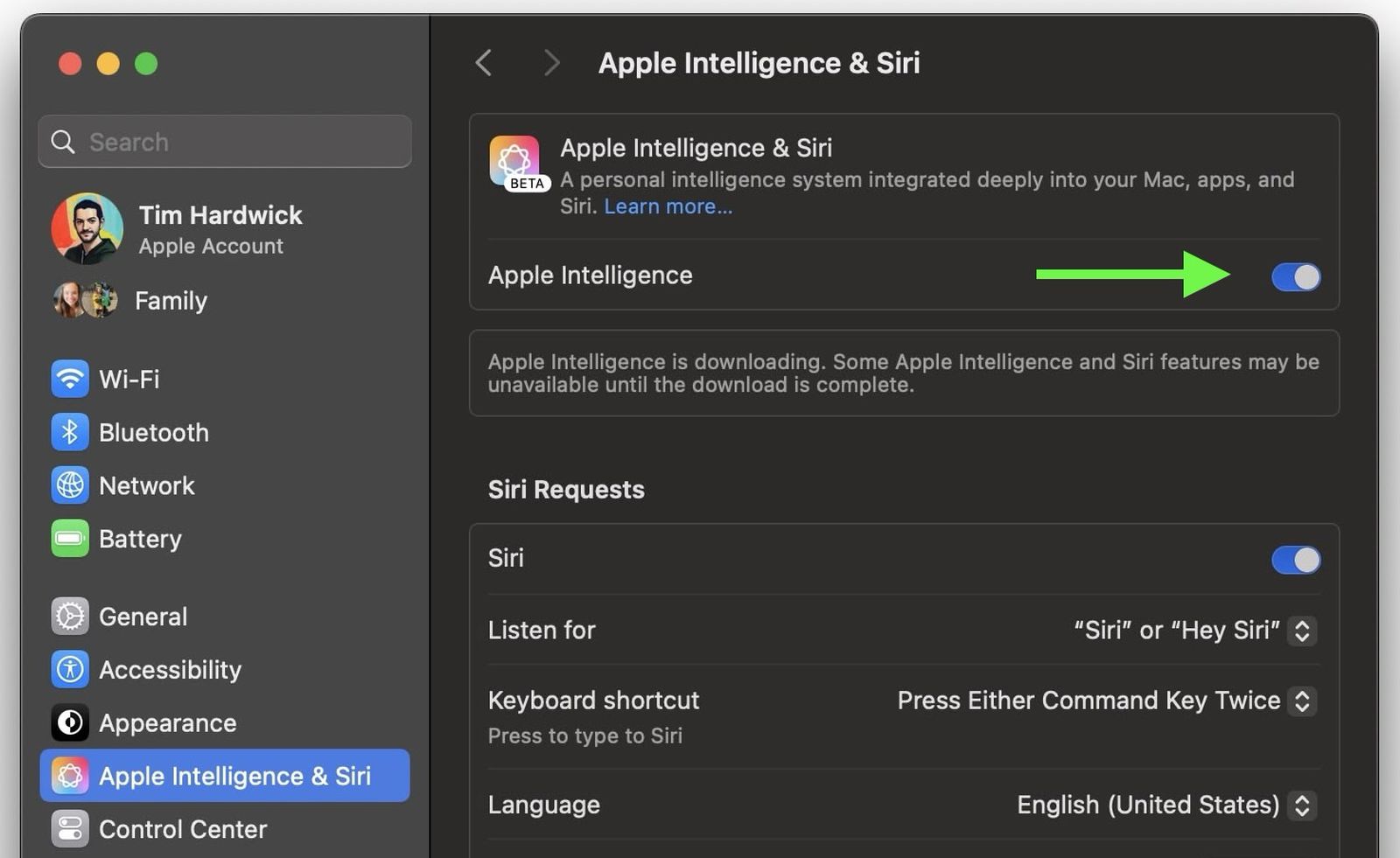Go back using the left chevron

pos(484,63)
